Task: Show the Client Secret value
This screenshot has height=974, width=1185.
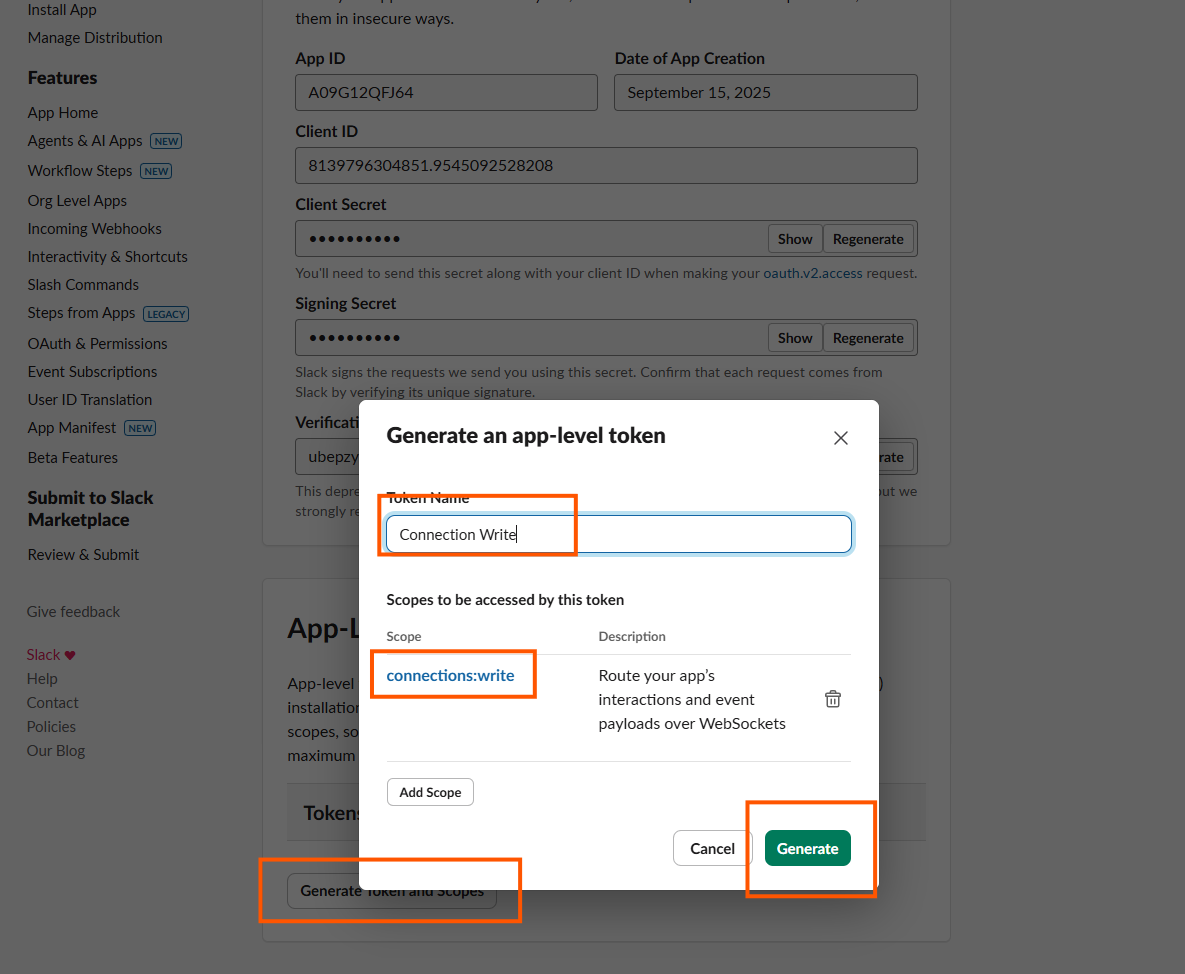Action: click(795, 239)
